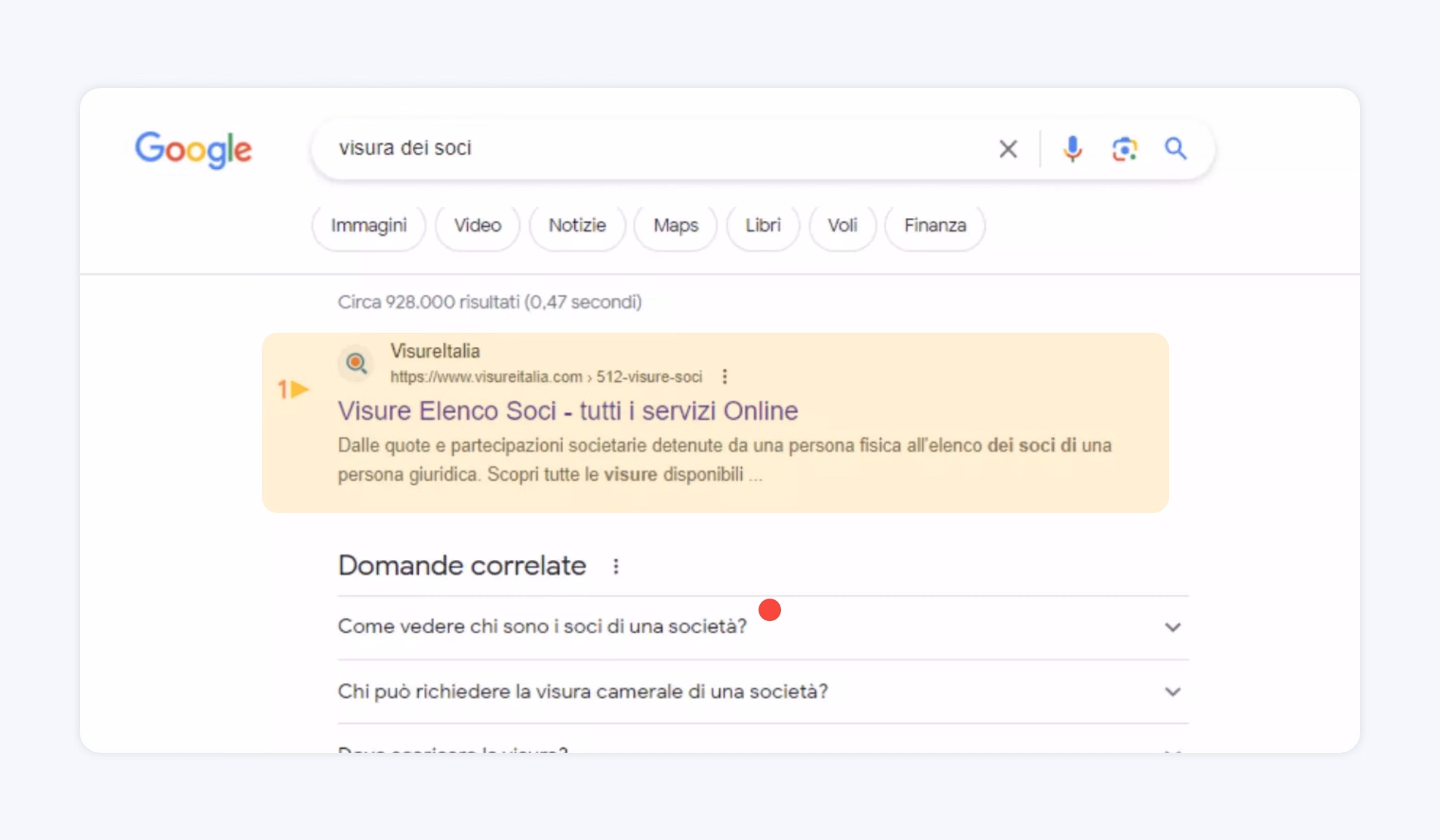Click the visureitalia.com URL breadcrumb
The image size is (1440, 840).
546,377
